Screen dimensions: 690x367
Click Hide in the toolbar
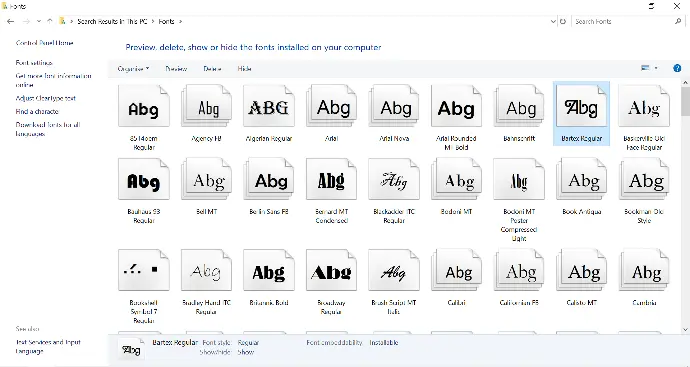click(x=245, y=69)
